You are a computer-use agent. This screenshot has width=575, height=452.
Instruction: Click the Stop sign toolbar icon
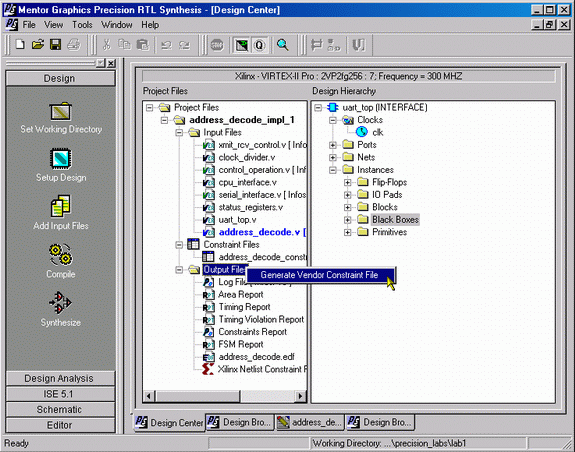coord(217,45)
